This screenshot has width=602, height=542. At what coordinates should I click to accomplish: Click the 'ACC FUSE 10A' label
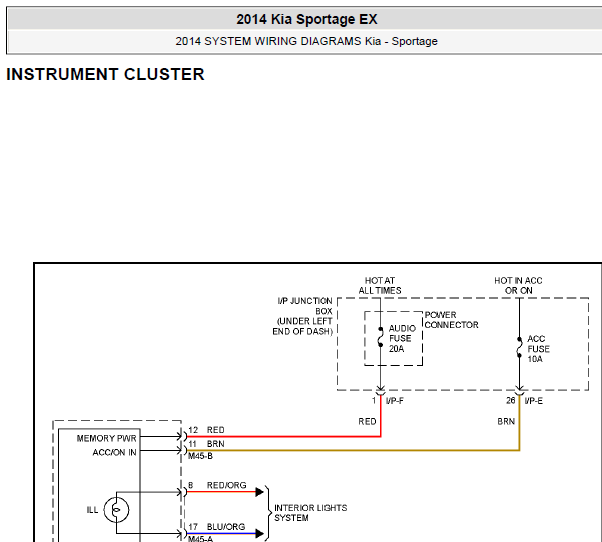(x=538, y=349)
